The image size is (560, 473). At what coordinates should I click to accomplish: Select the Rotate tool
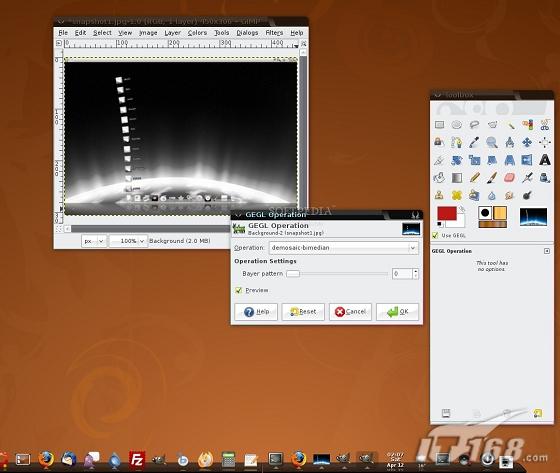pos(457,160)
